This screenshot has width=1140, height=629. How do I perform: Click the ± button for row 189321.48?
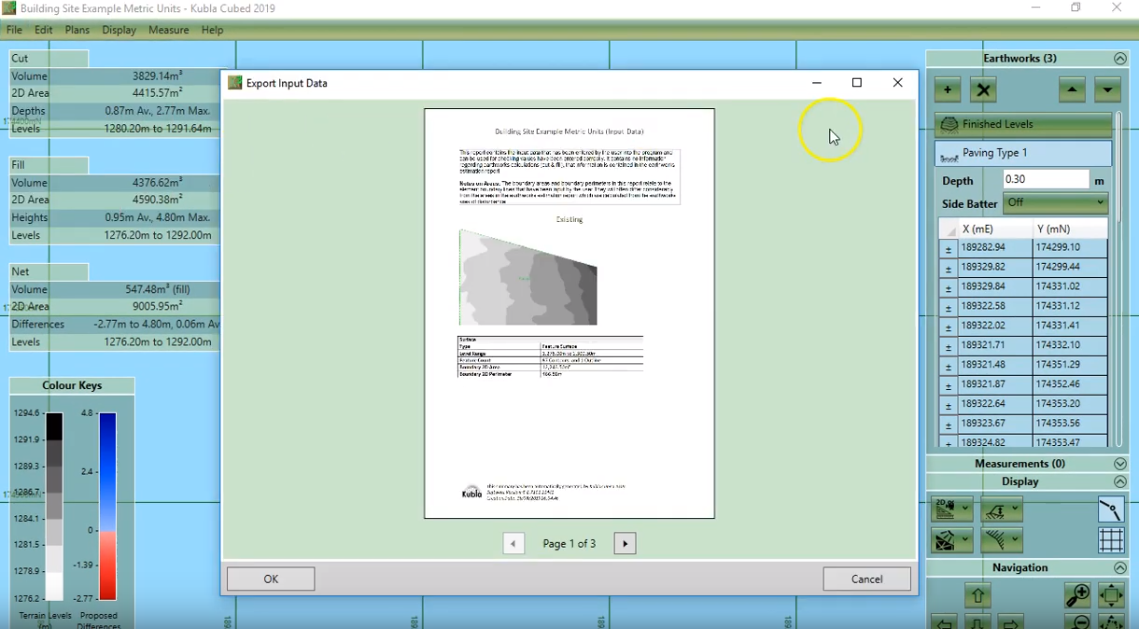[x=948, y=366]
